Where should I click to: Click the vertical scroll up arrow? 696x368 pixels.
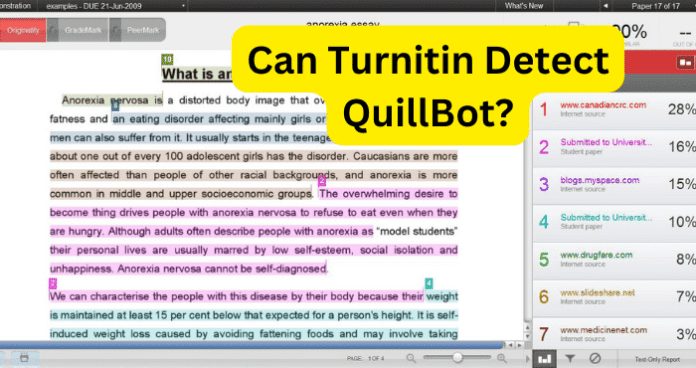tap(527, 328)
